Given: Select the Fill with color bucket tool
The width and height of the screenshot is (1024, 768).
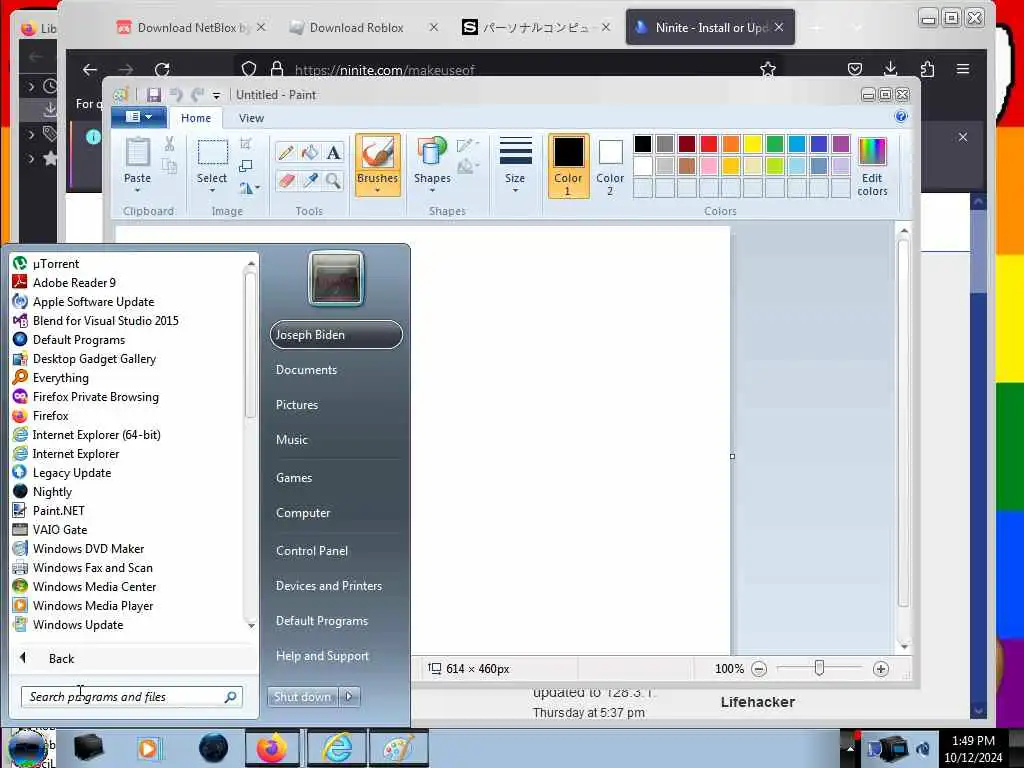Looking at the screenshot, I should point(310,153).
